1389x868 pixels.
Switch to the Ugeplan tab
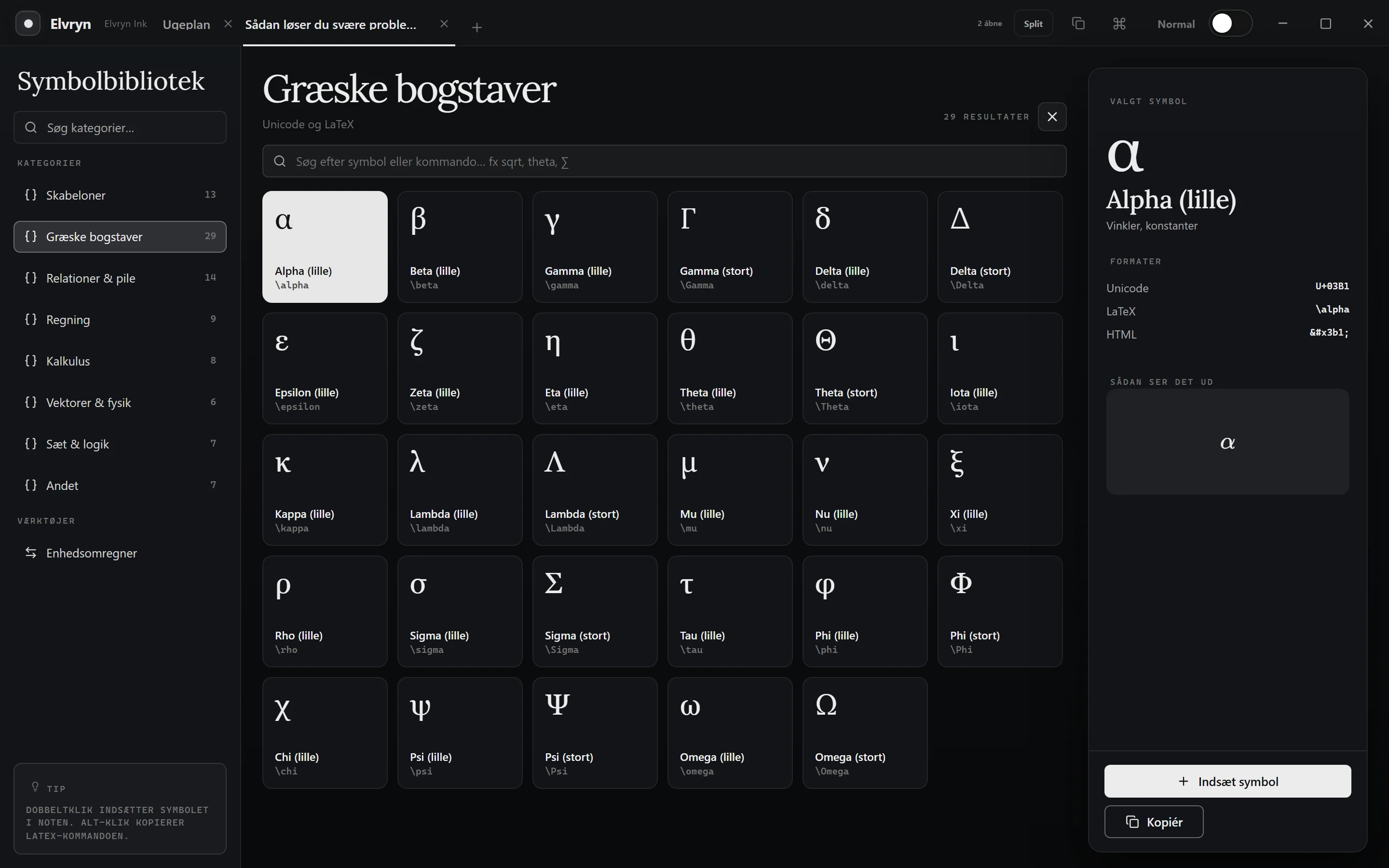tap(186, 24)
